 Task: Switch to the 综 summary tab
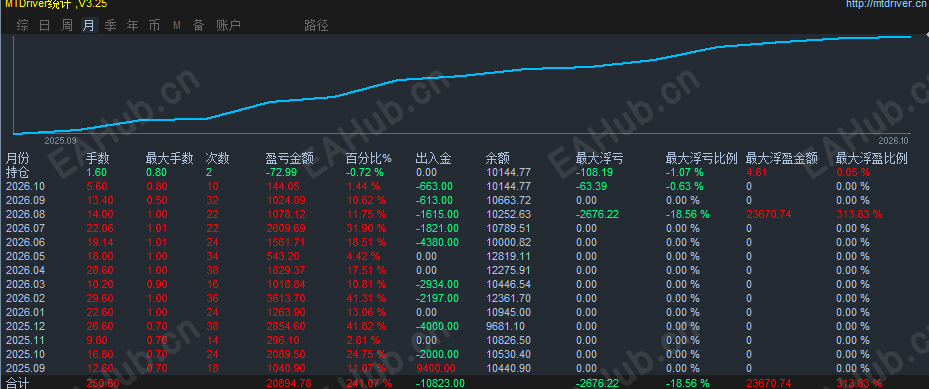[x=23, y=25]
